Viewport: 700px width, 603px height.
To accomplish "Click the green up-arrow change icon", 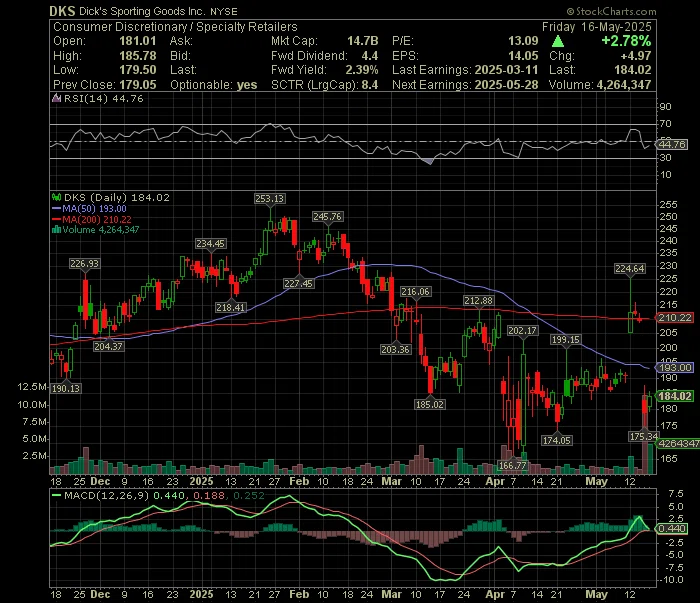I will tap(558, 42).
